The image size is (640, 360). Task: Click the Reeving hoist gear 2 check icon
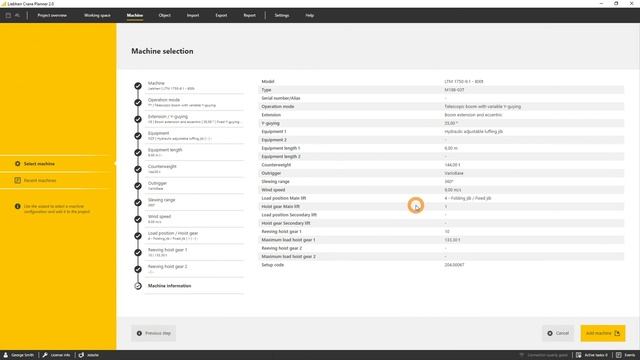pyautogui.click(x=138, y=269)
